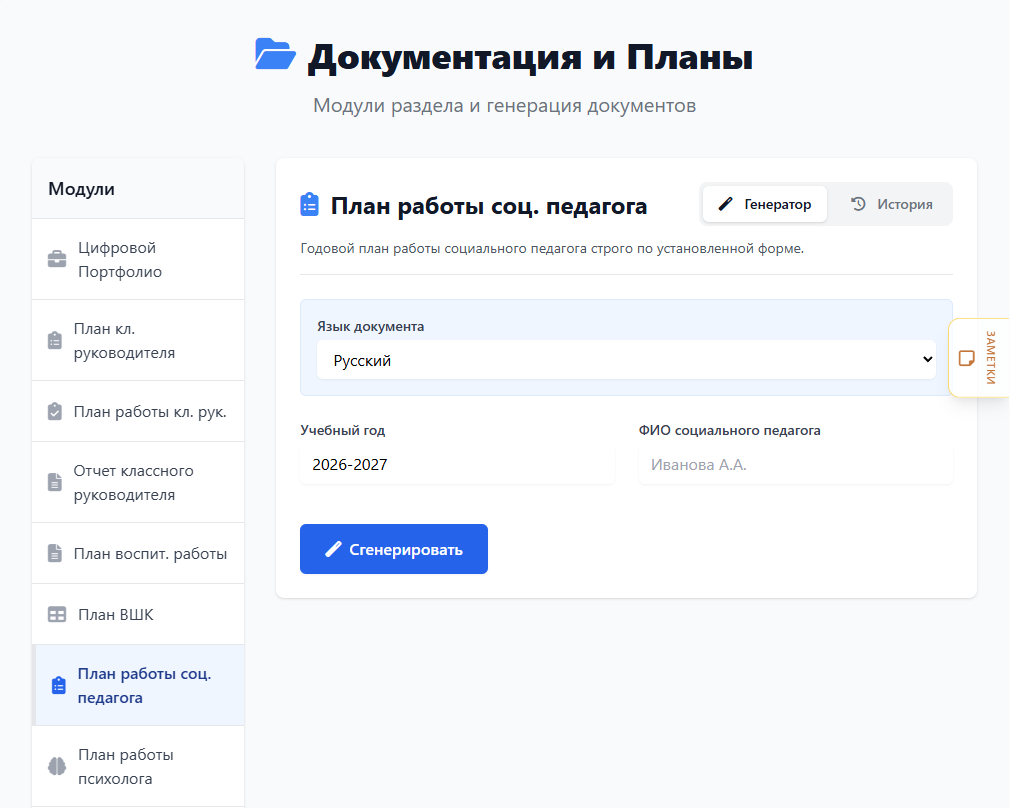Open Отчет классного руководителя module
Screen dimensions: 1010x808
pyautogui.click(x=138, y=482)
